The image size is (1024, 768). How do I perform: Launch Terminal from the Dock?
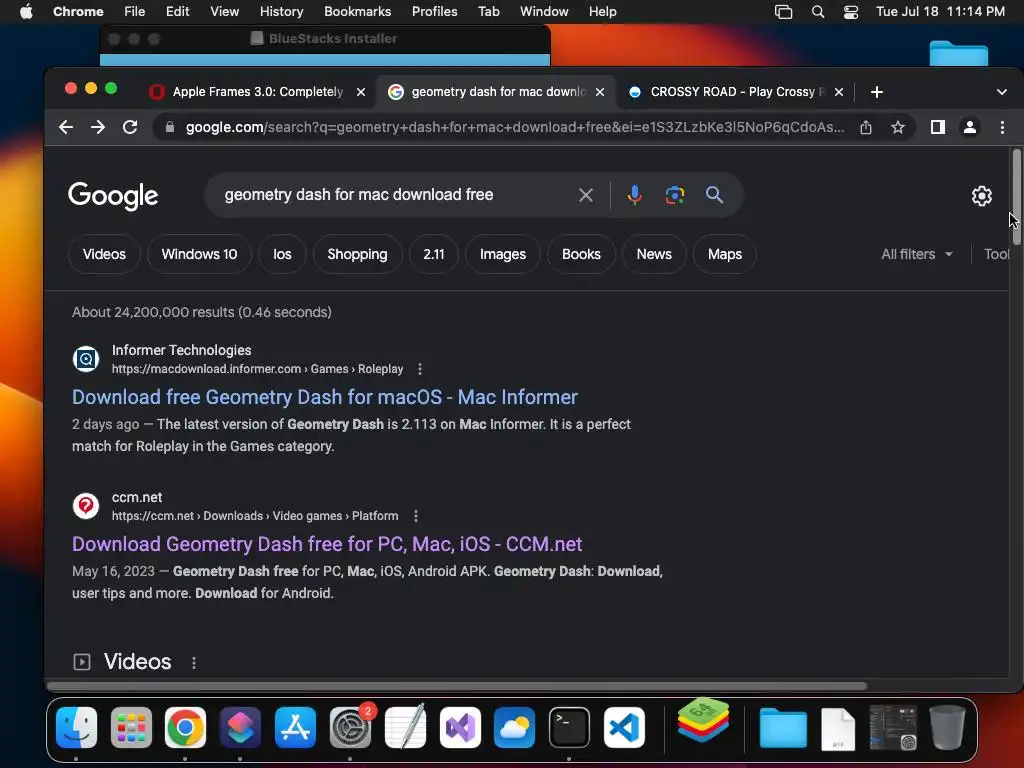point(569,728)
